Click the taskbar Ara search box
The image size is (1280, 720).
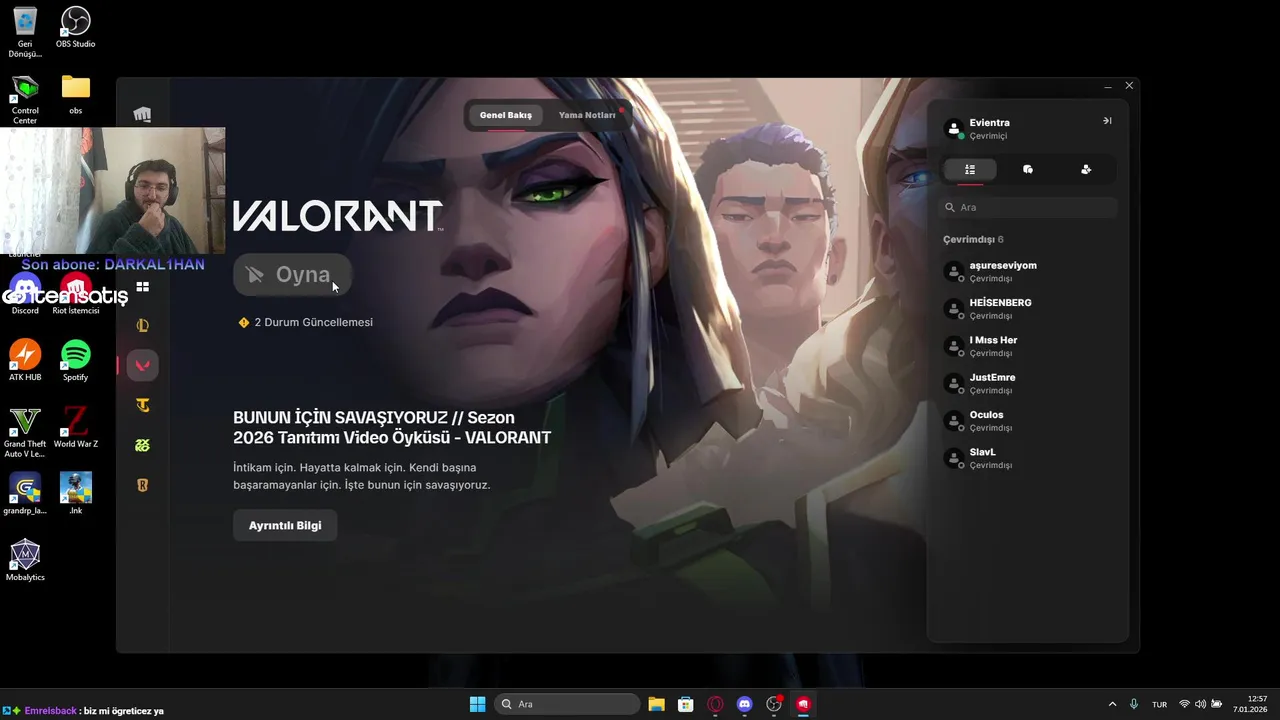coord(568,704)
